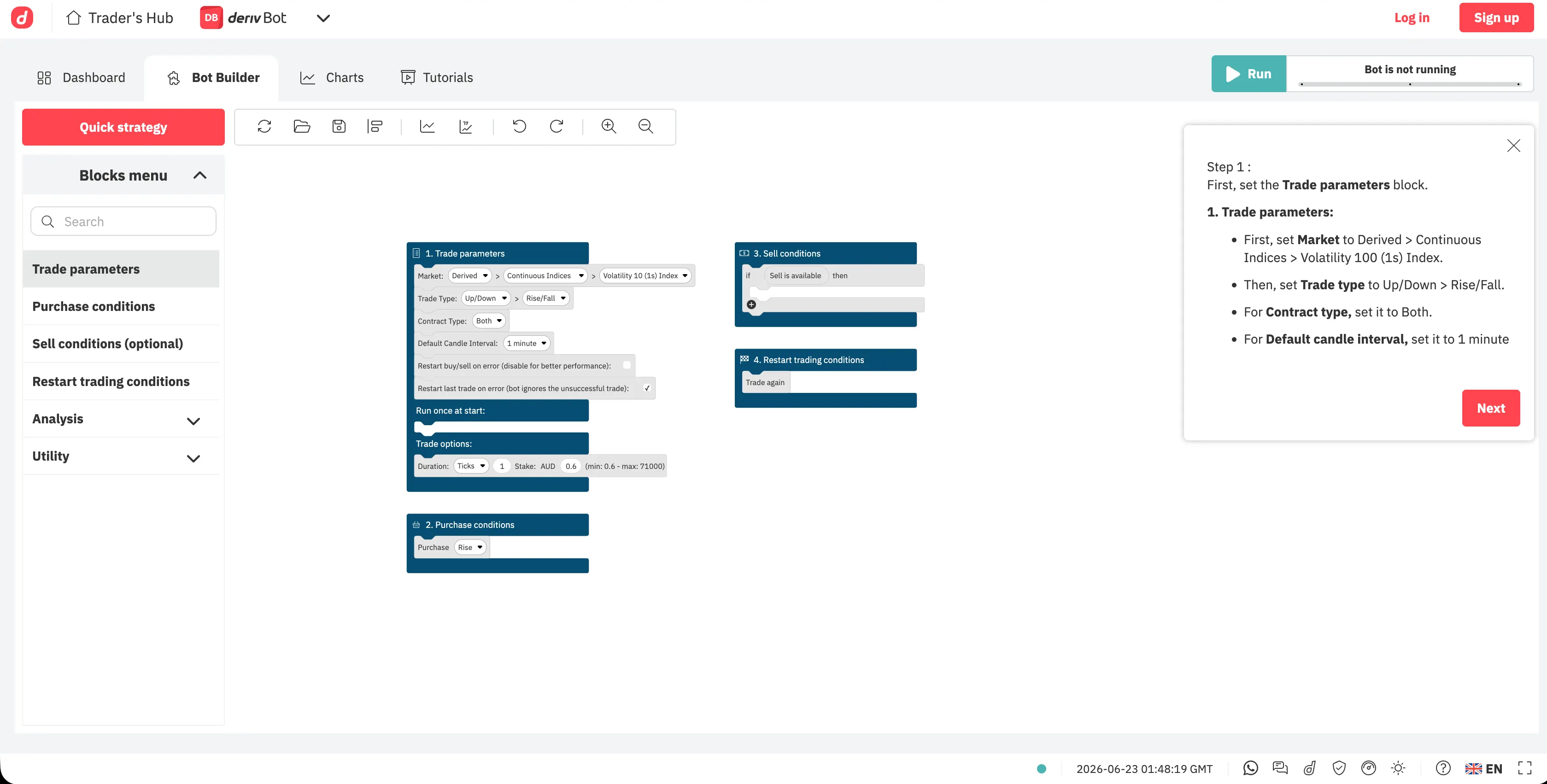Click the Deriv d icon in footer
1547x784 pixels.
1310,768
